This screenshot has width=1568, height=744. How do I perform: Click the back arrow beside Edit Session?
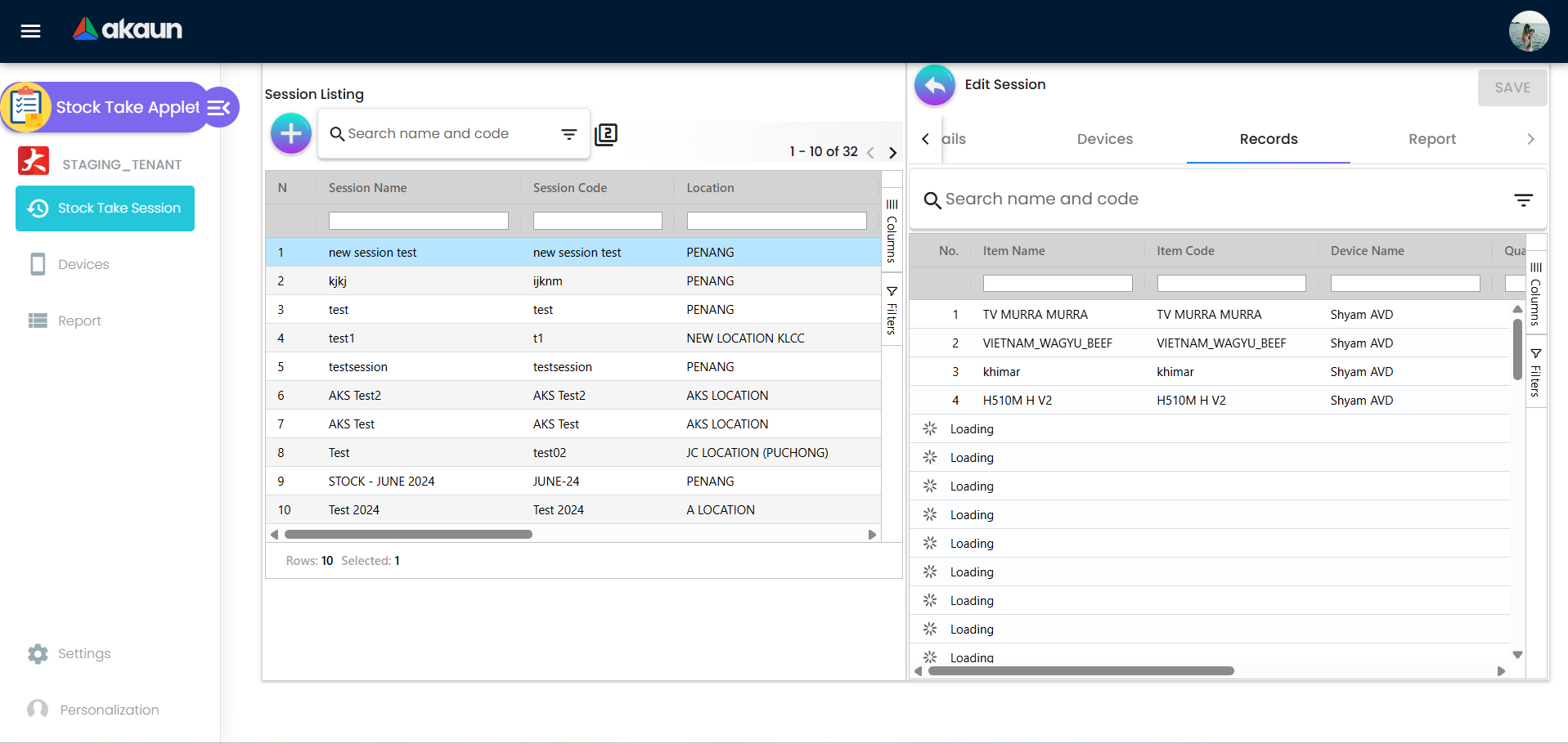click(935, 85)
